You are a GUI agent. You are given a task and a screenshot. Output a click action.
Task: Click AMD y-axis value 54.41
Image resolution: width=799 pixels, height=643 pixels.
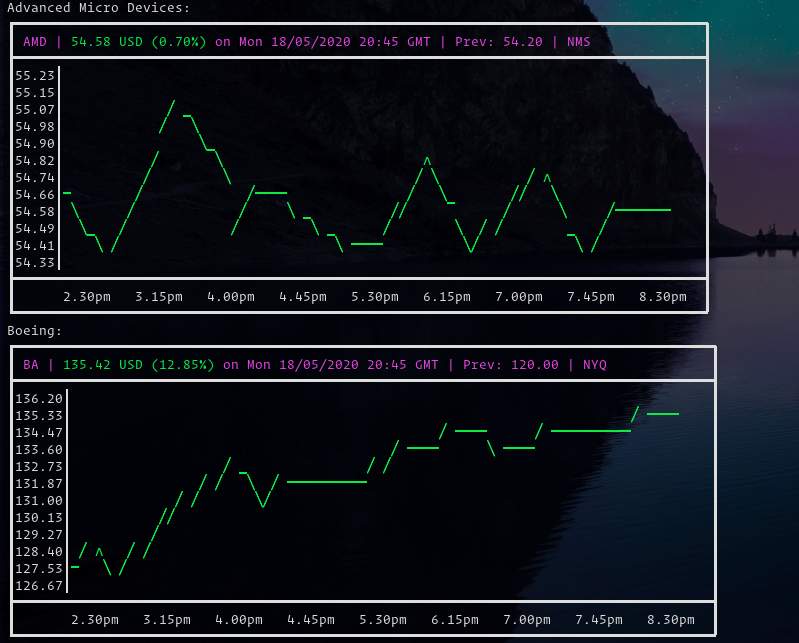(x=35, y=246)
